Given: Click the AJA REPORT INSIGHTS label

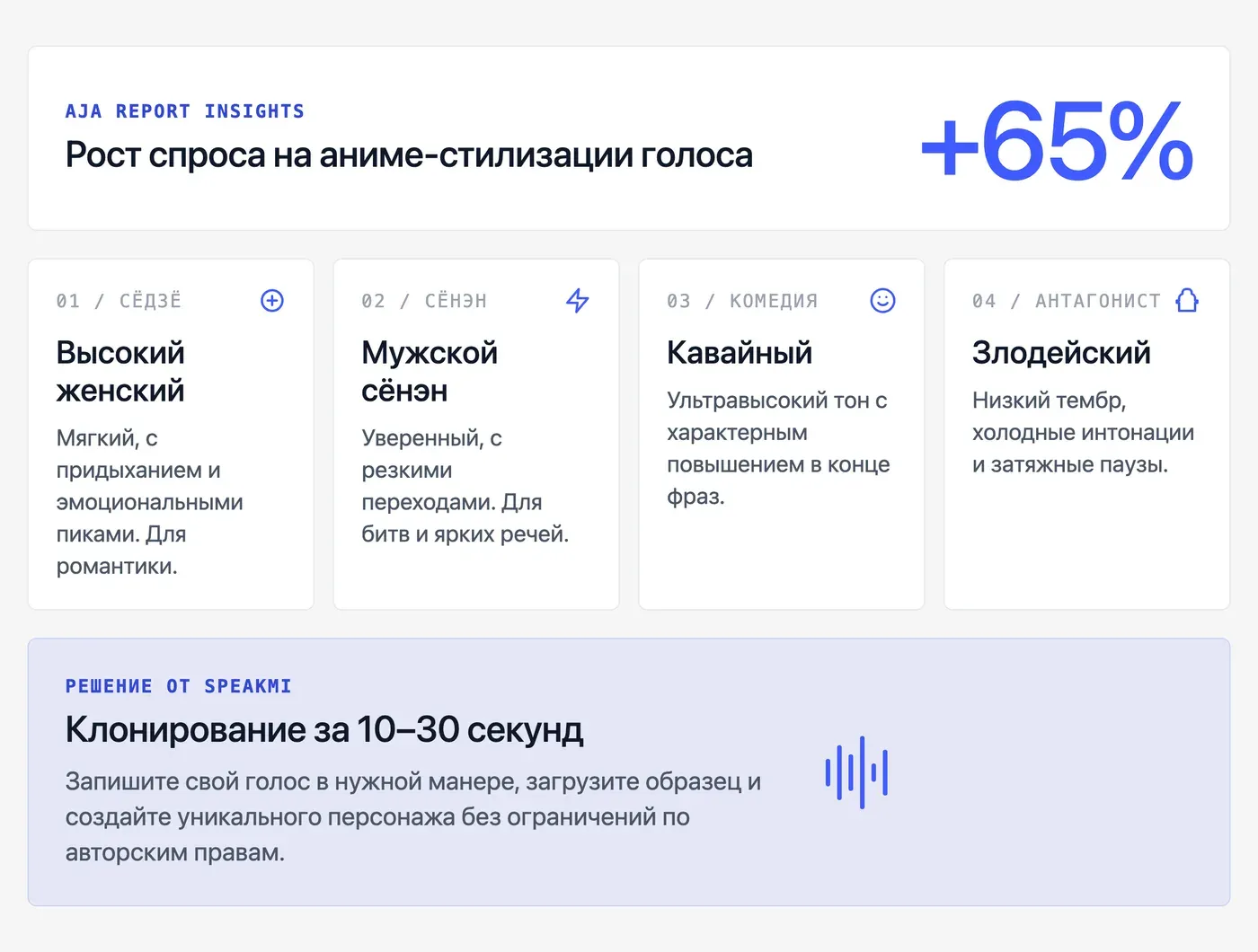Looking at the screenshot, I should pyautogui.click(x=185, y=111).
